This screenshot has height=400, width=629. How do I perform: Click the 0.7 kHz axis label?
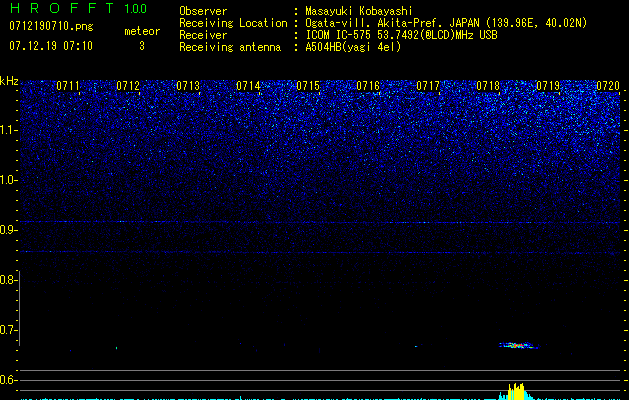pyautogui.click(x=8, y=330)
